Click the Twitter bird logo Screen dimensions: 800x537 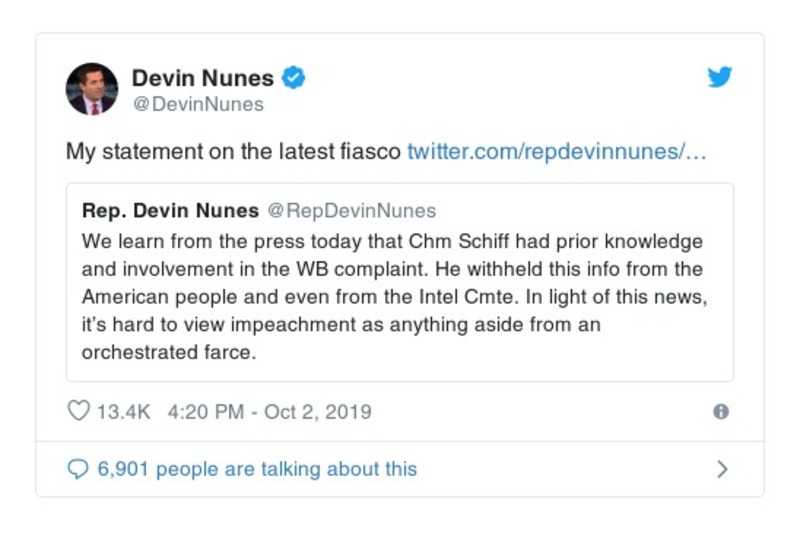click(x=720, y=78)
